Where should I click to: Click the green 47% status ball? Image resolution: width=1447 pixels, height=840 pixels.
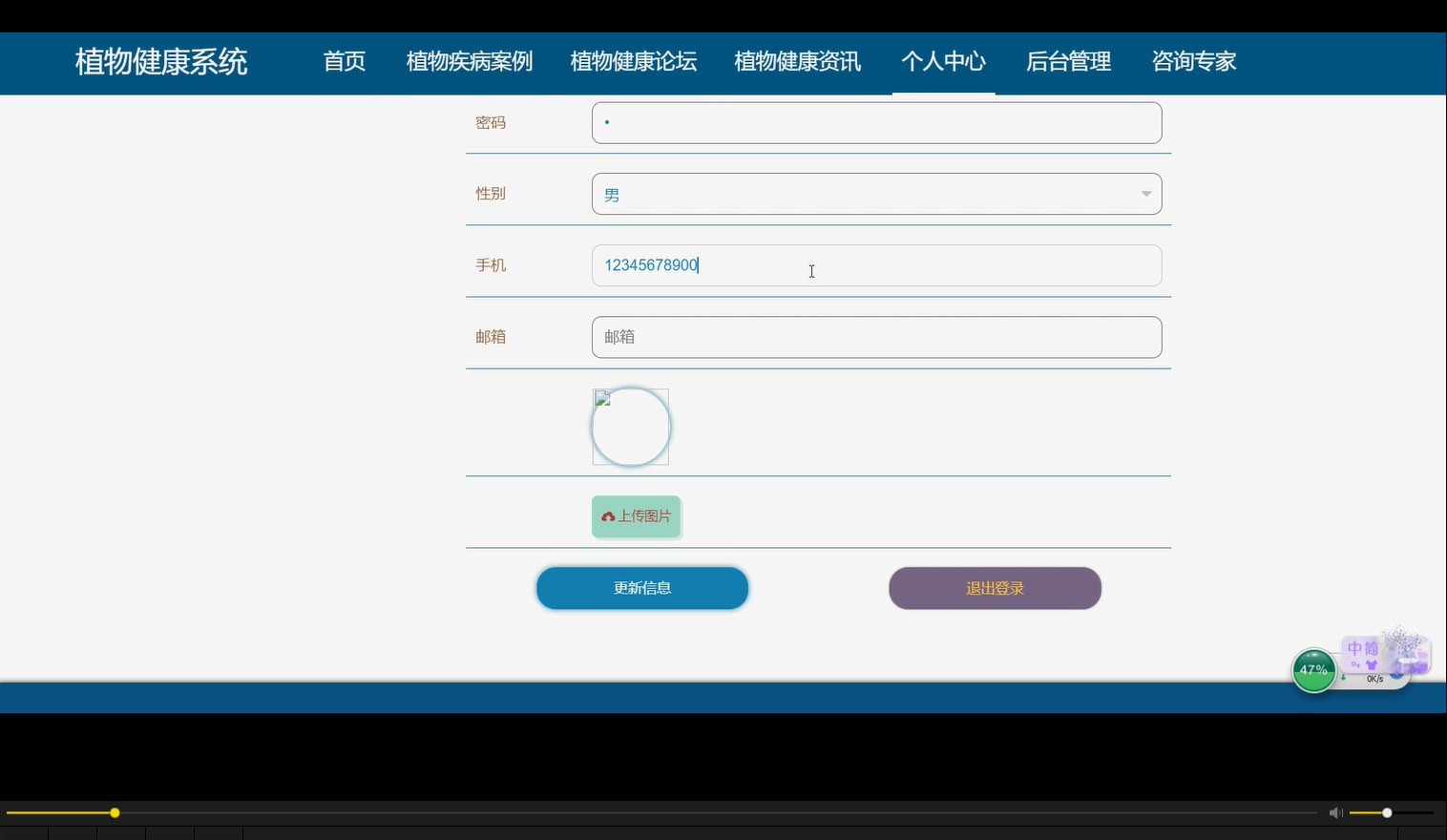[1313, 670]
